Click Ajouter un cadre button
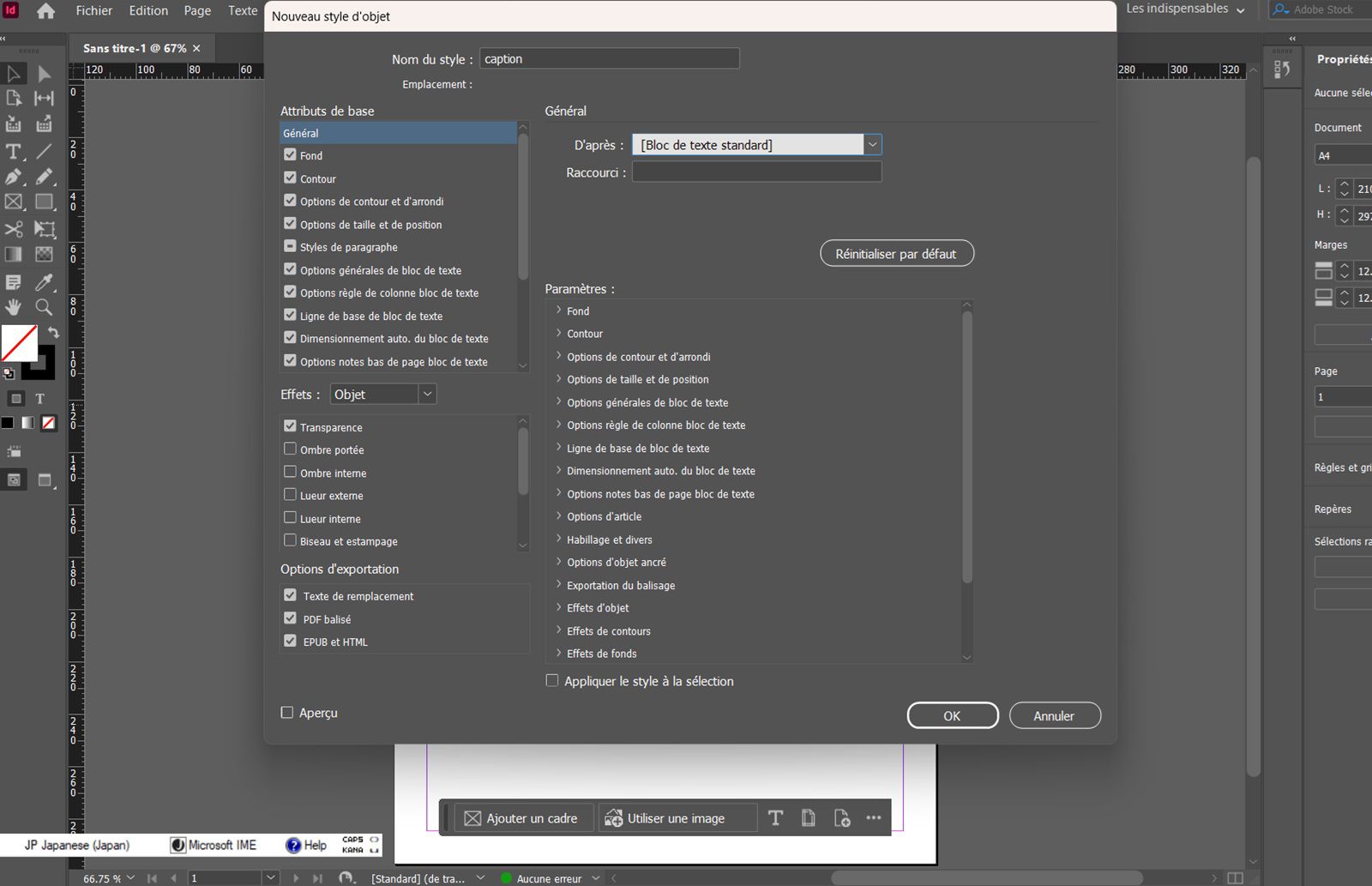The image size is (1372, 886). click(522, 818)
